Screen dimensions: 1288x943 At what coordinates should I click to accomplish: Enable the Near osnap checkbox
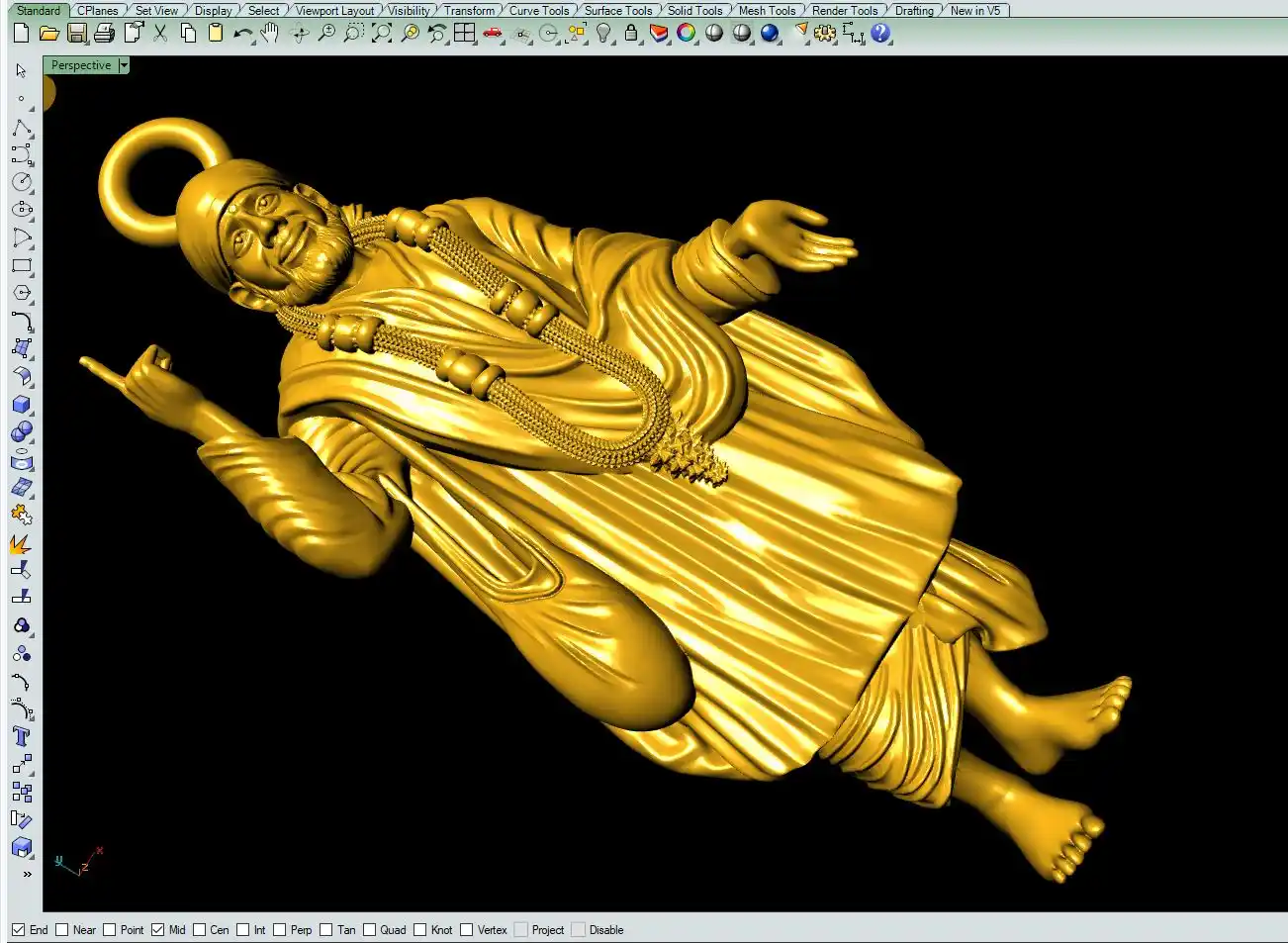click(x=62, y=930)
